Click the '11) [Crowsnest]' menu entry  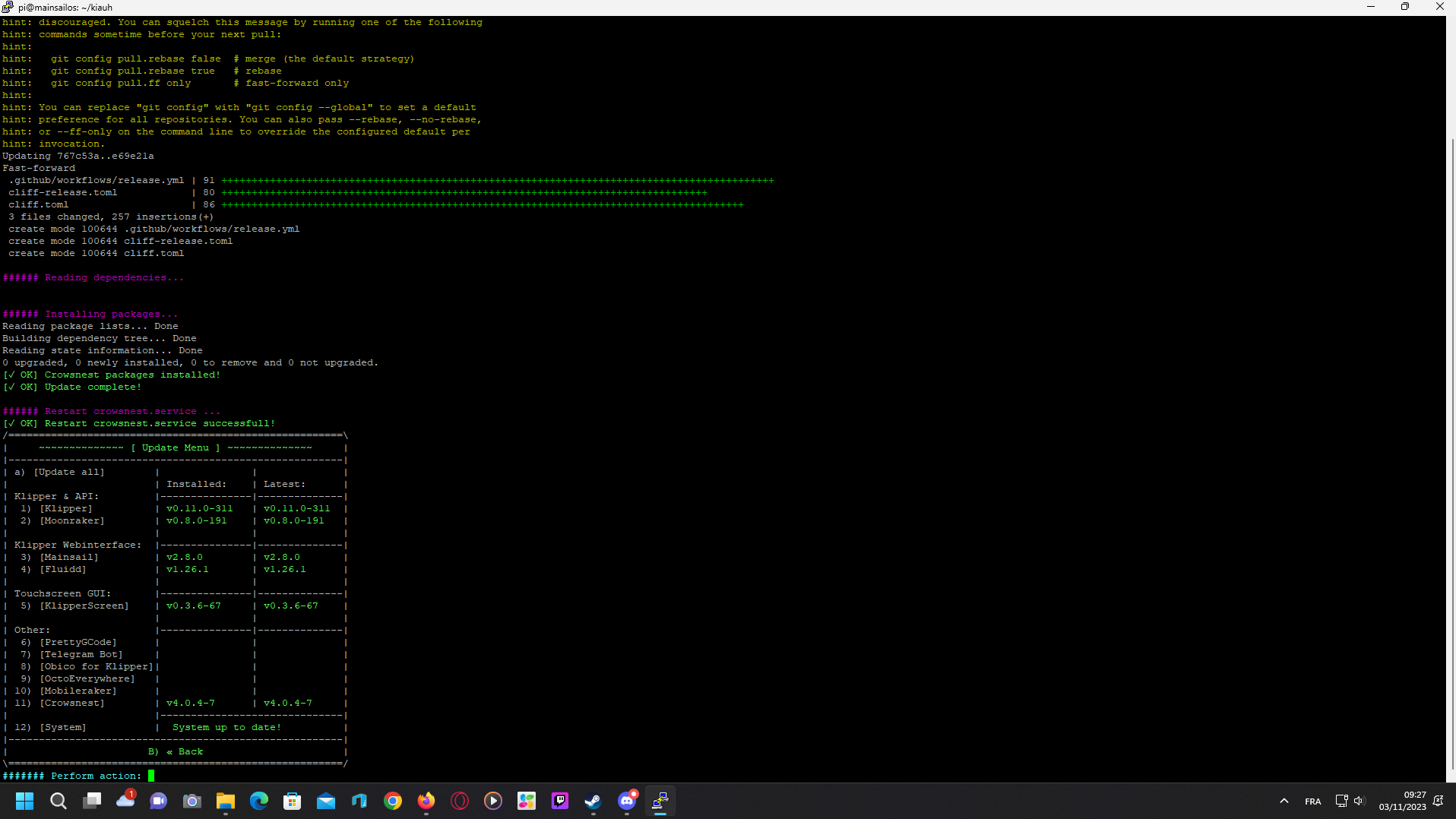point(59,703)
